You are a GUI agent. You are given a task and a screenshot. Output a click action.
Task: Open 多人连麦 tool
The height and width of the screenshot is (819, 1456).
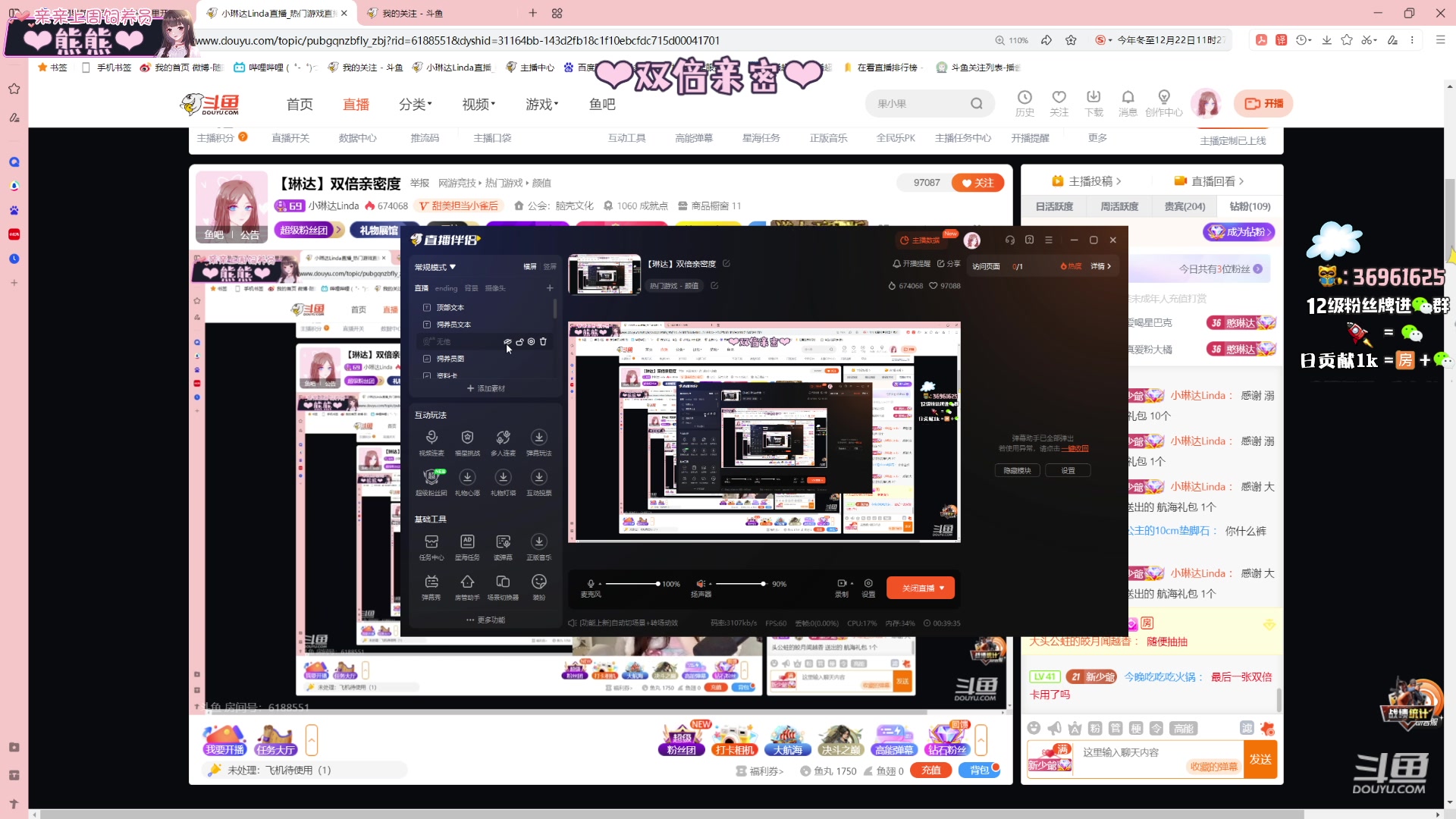503,442
